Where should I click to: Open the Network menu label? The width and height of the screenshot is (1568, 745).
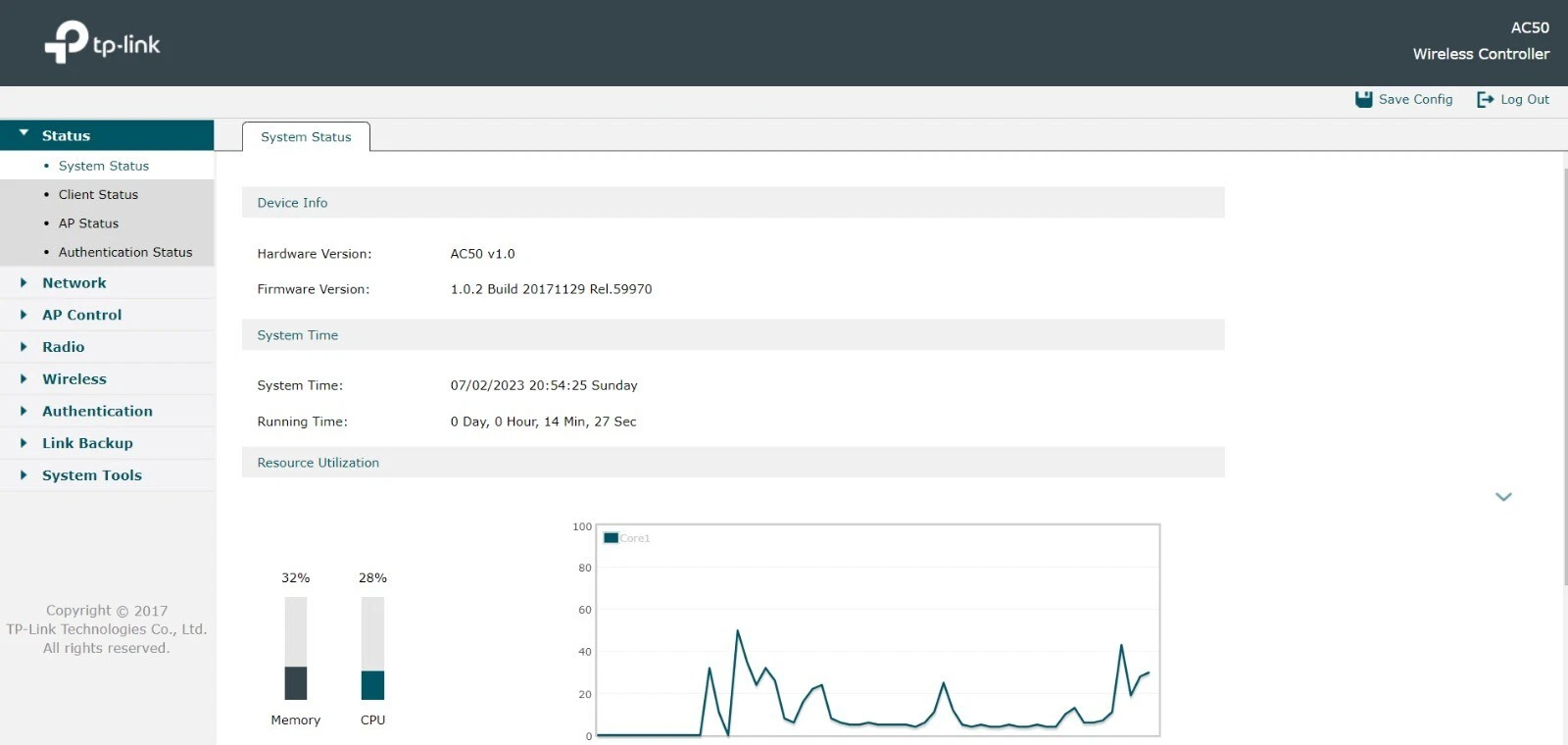point(74,282)
